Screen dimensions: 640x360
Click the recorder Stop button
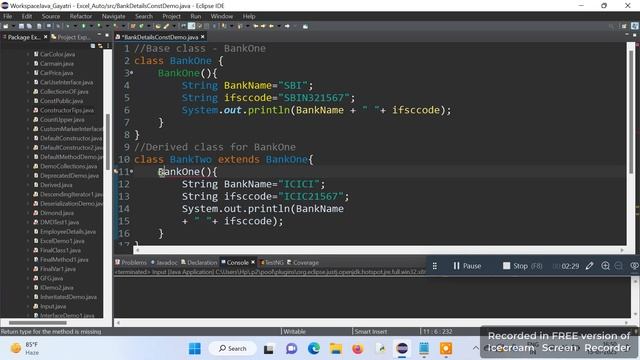click(x=522, y=266)
